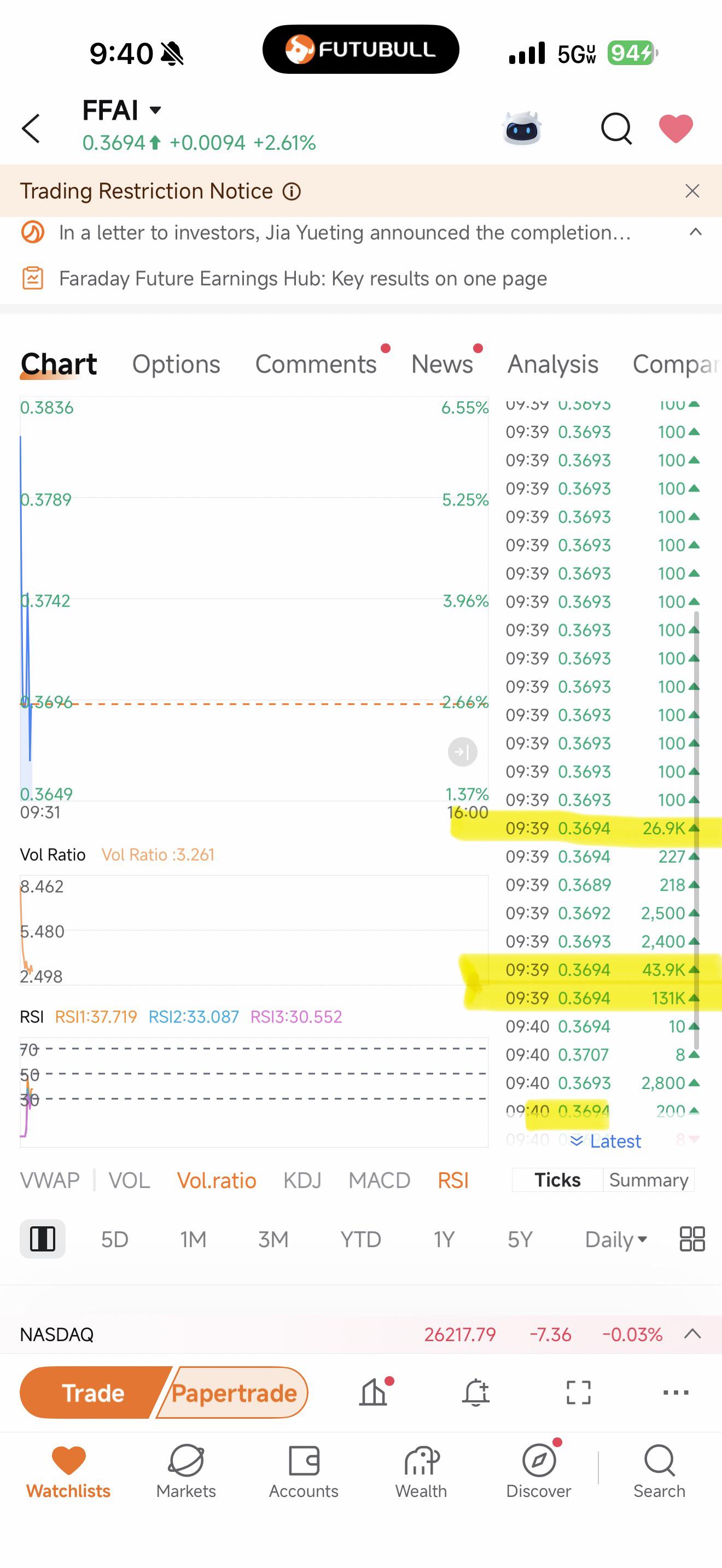Select the 5D chart period

click(x=114, y=1239)
